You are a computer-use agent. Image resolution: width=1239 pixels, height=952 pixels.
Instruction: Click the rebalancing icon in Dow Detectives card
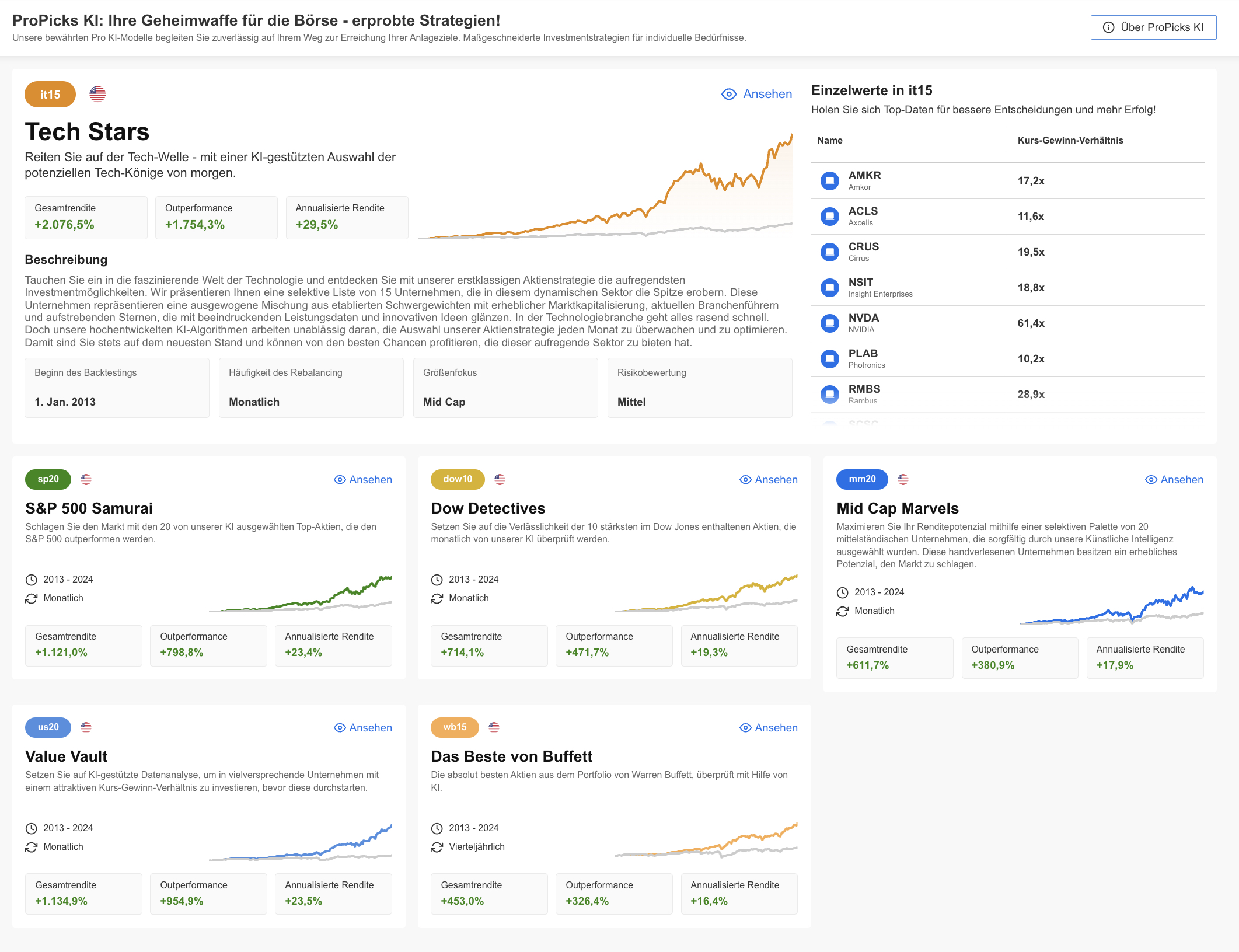tap(437, 598)
